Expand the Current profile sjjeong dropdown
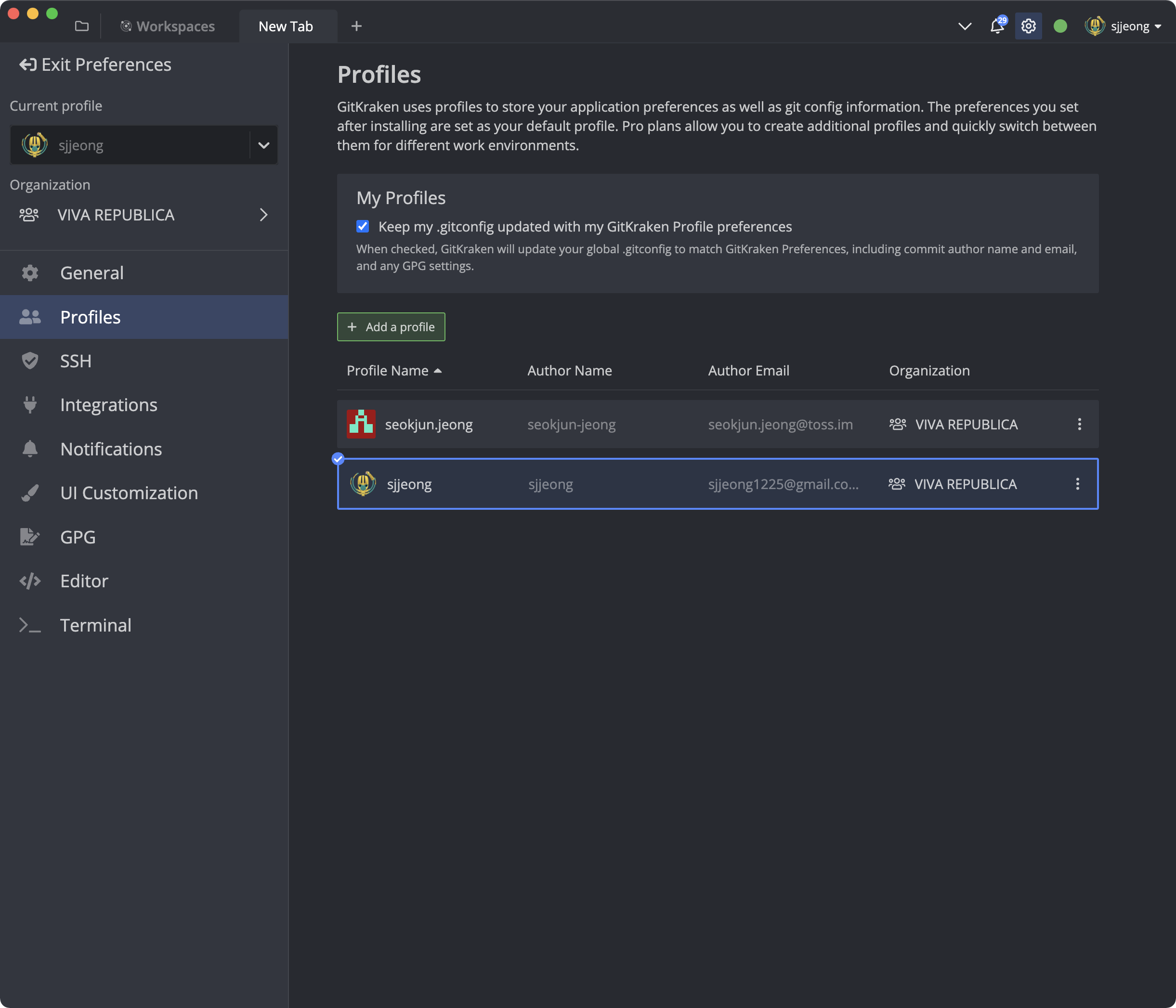This screenshot has height=1008, width=1176. [263, 145]
